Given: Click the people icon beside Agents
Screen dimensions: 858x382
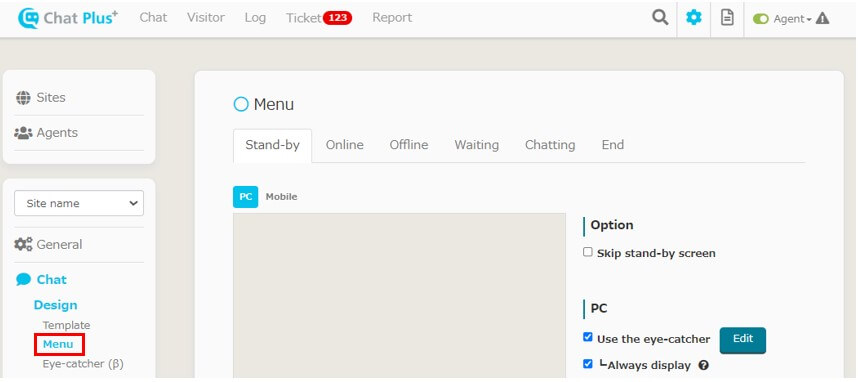Looking at the screenshot, I should (x=24, y=133).
